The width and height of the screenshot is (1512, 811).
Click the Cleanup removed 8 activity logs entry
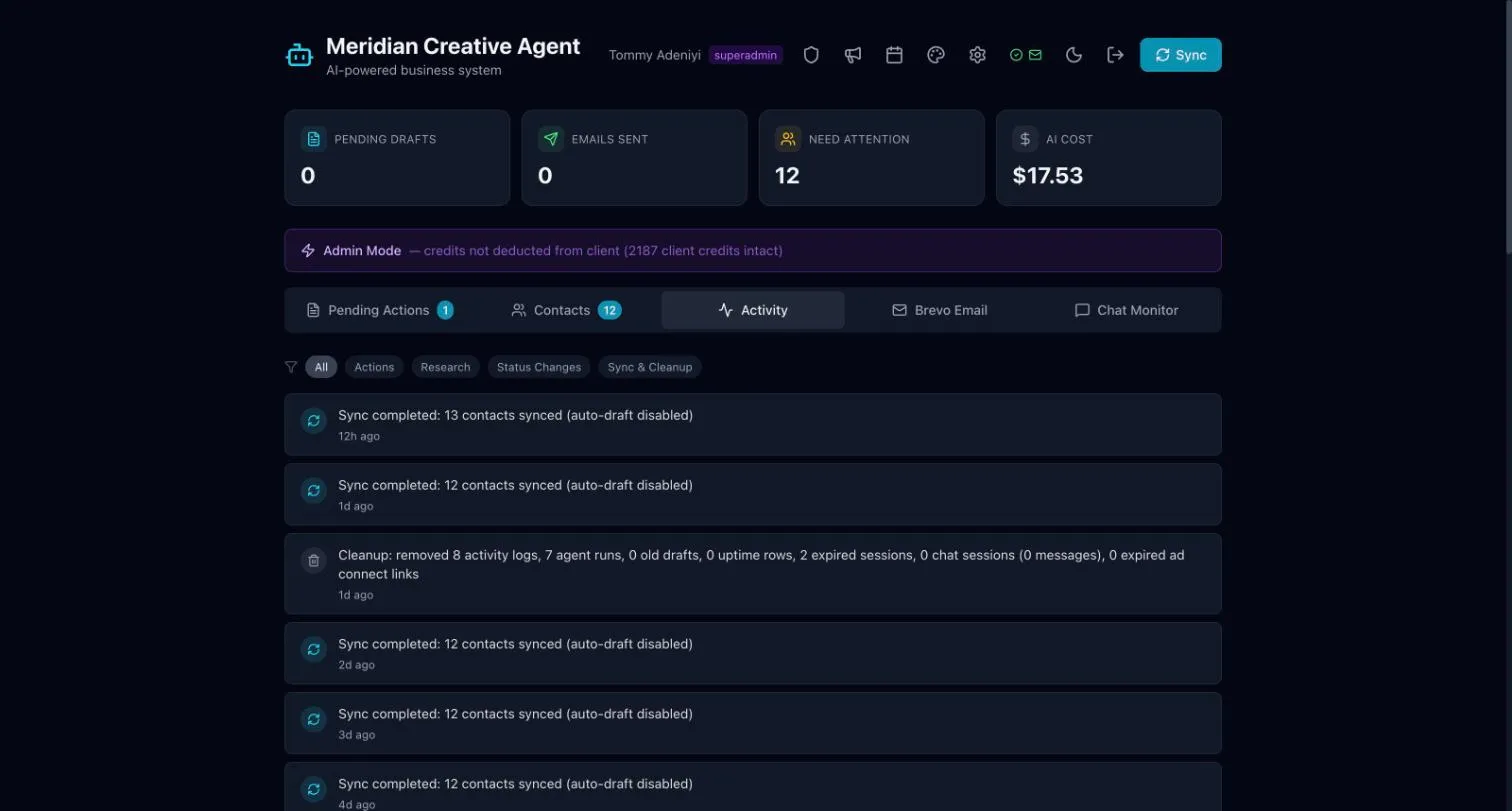[753, 574]
